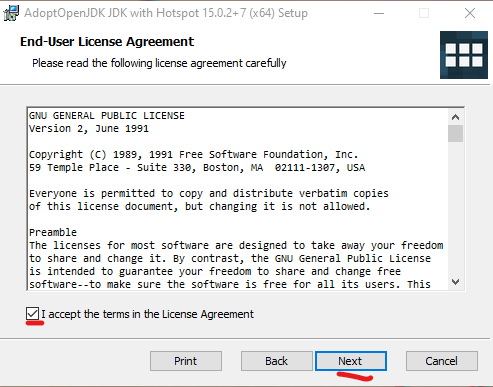The height and width of the screenshot is (387, 493).
Task: Click the installer icon in the title bar
Action: coord(11,13)
